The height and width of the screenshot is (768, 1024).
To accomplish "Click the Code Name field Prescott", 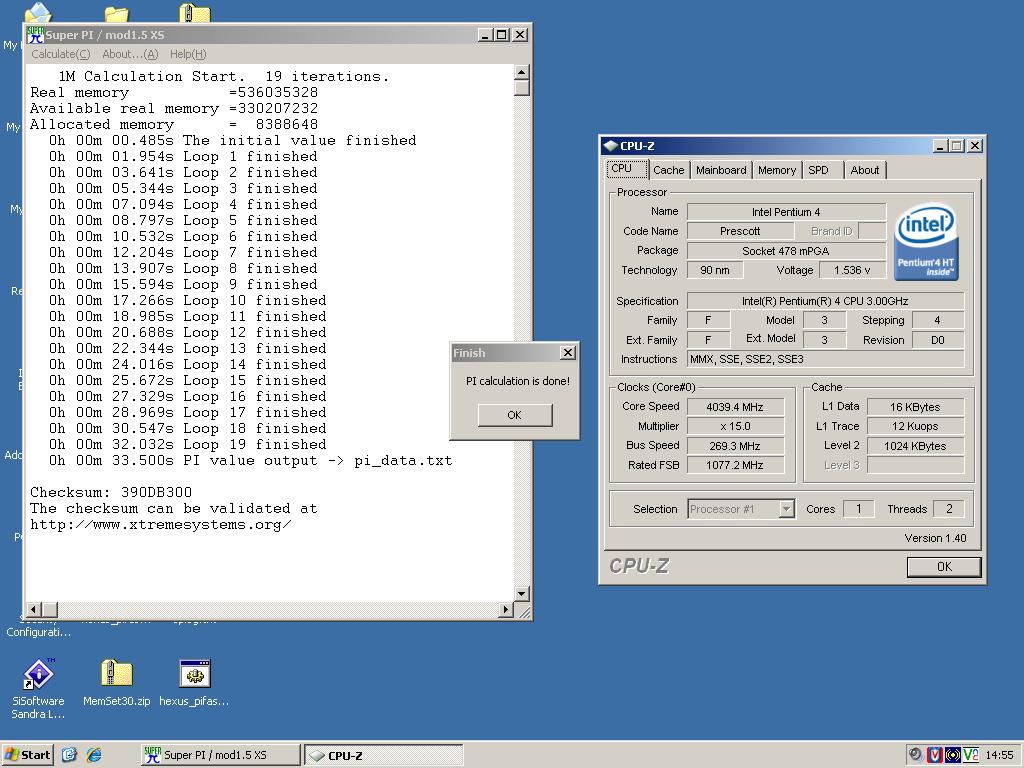I will (740, 231).
